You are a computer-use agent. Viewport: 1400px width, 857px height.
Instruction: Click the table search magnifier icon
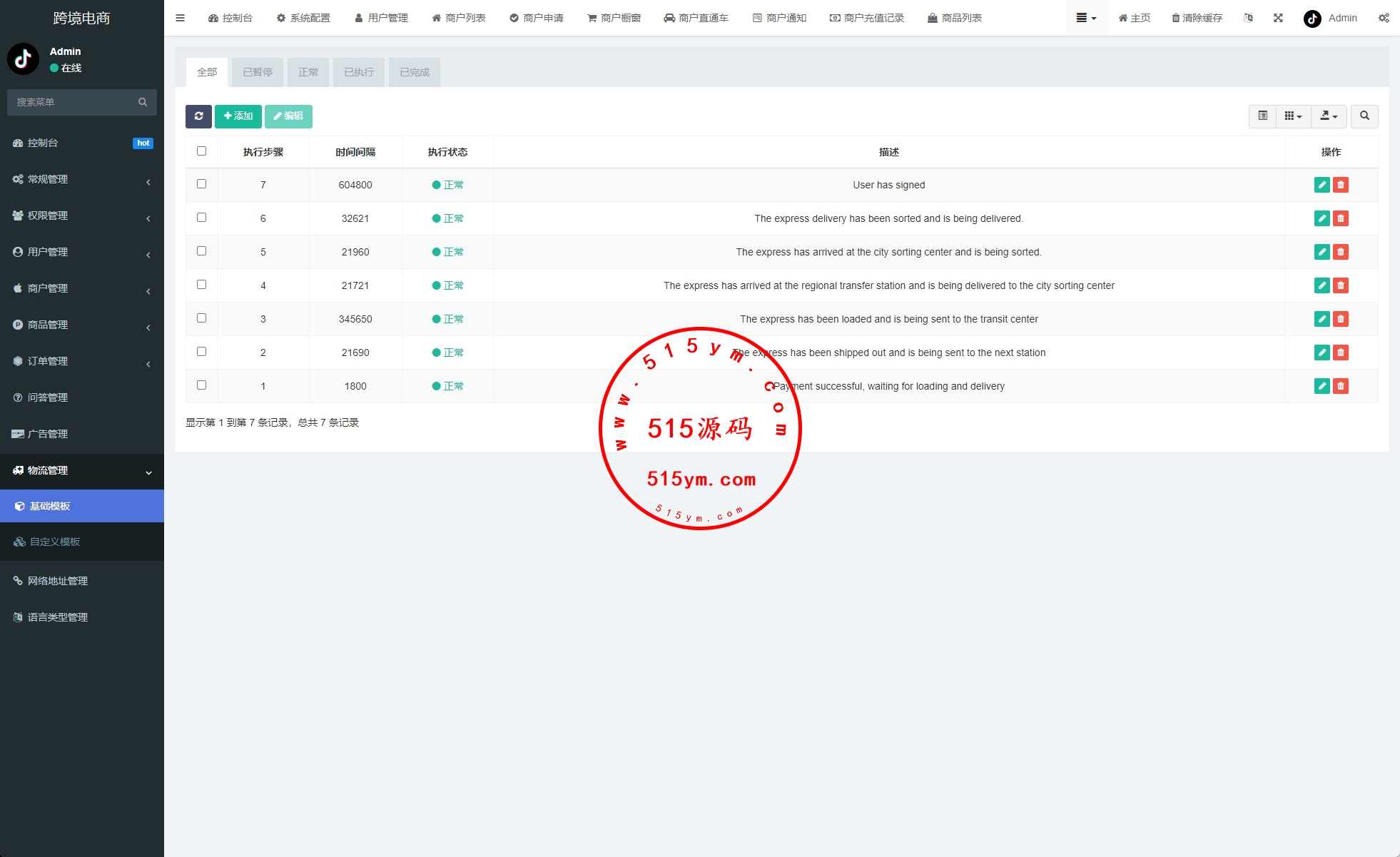click(x=1364, y=116)
